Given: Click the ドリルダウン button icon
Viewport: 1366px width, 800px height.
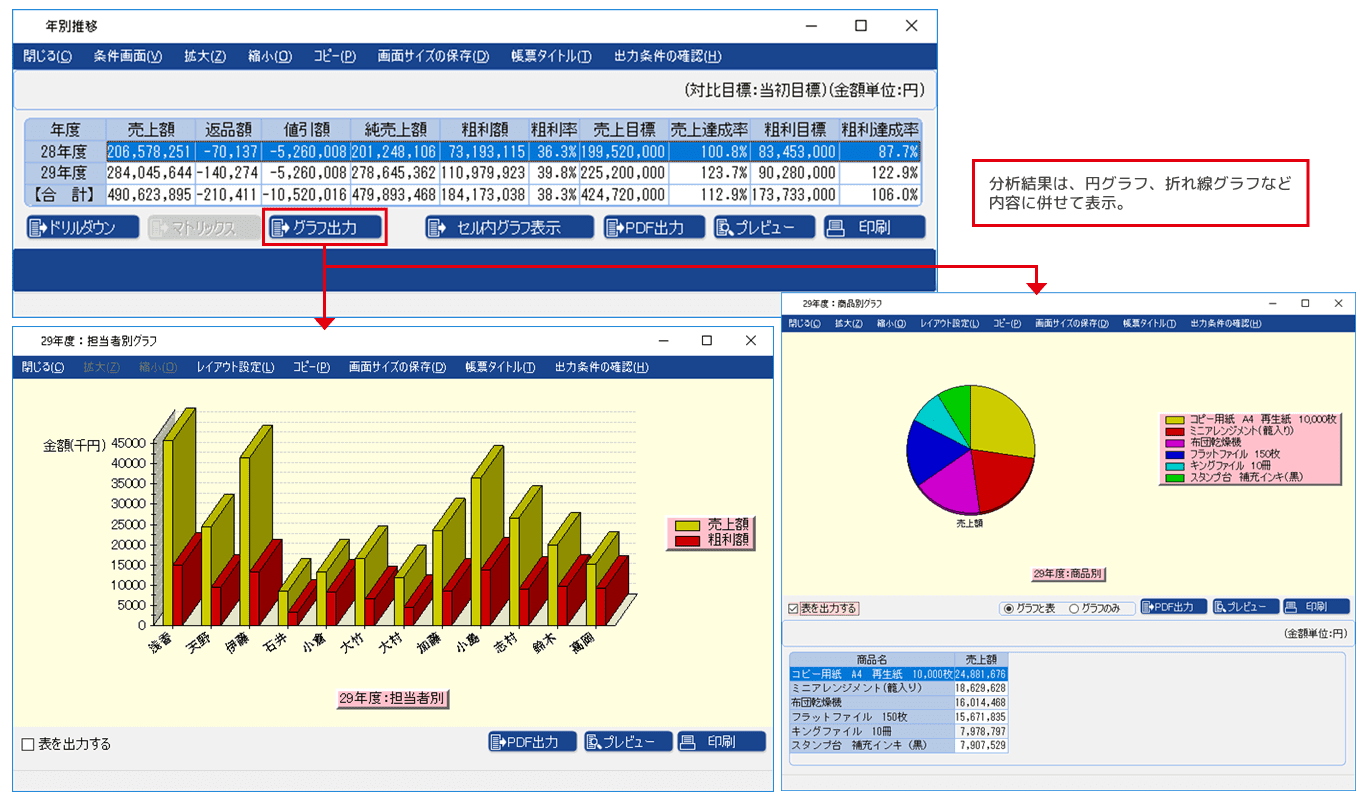Looking at the screenshot, I should [x=38, y=228].
